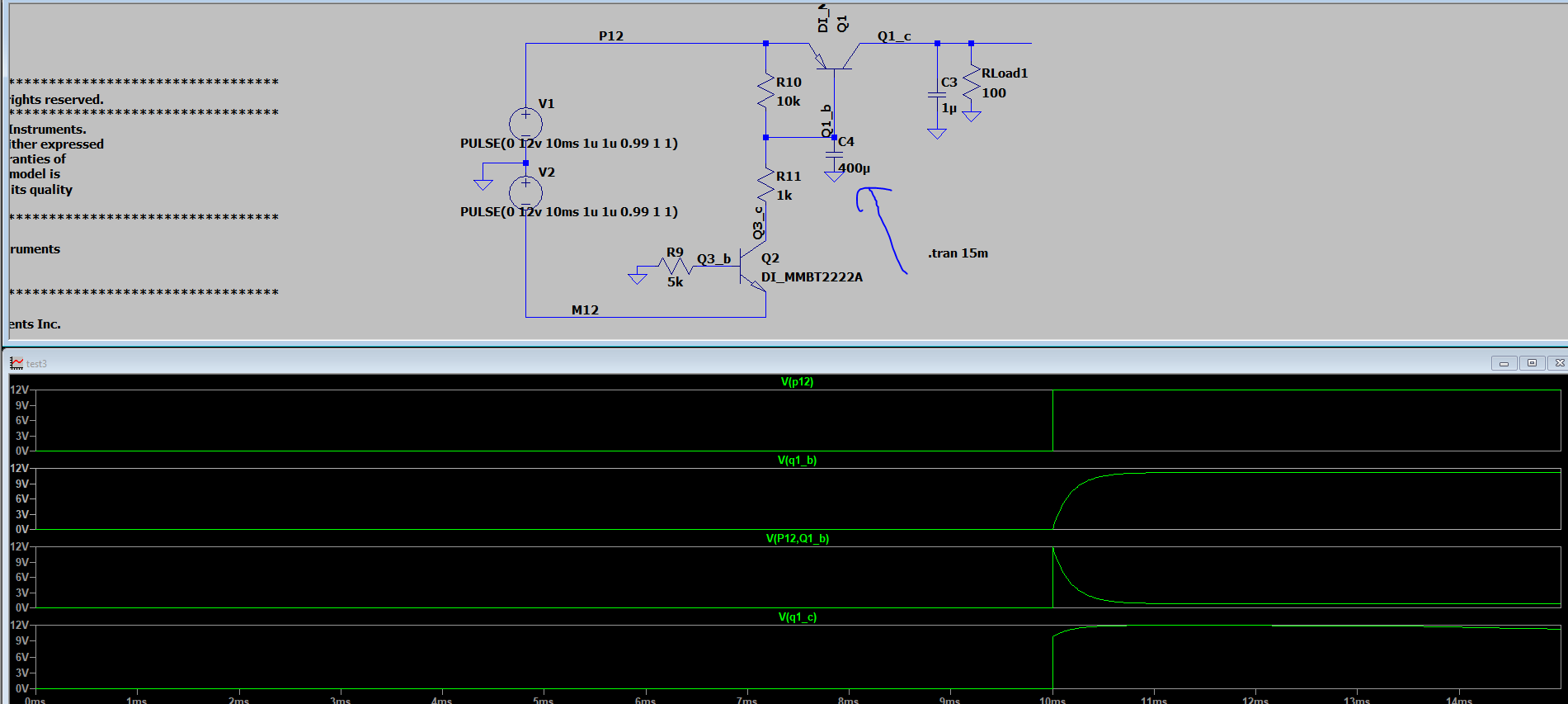This screenshot has width=1568, height=704.
Task: Click the V(p12) plot pane area
Action: [797, 420]
